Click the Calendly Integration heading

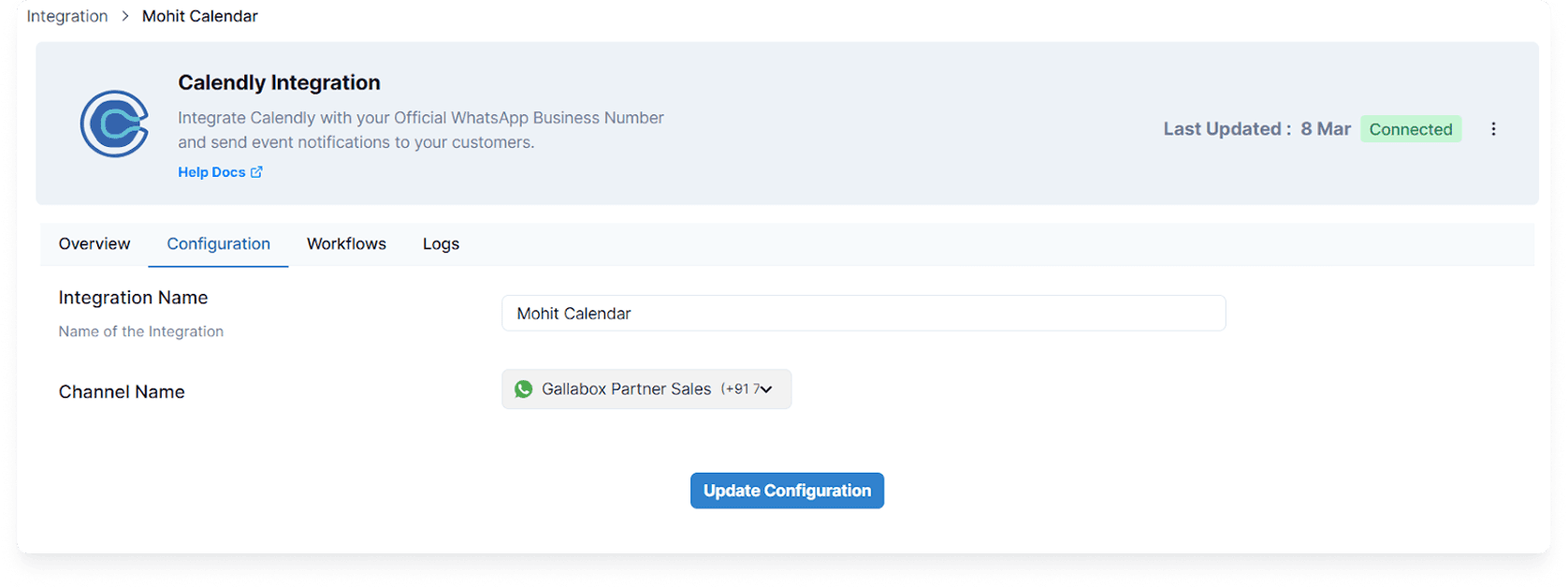click(x=279, y=82)
